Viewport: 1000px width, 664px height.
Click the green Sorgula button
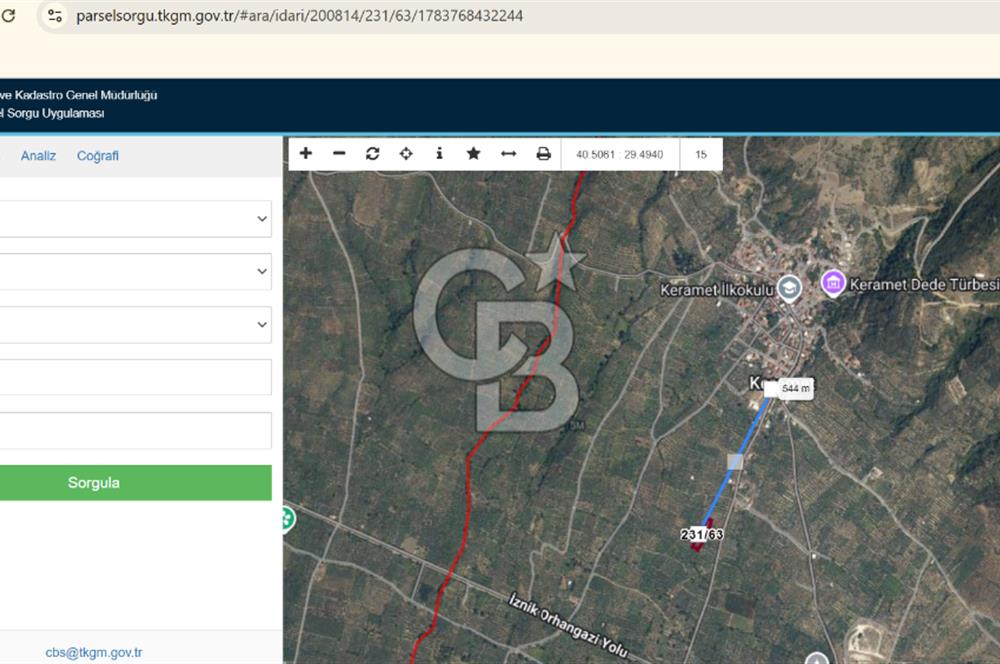point(136,483)
